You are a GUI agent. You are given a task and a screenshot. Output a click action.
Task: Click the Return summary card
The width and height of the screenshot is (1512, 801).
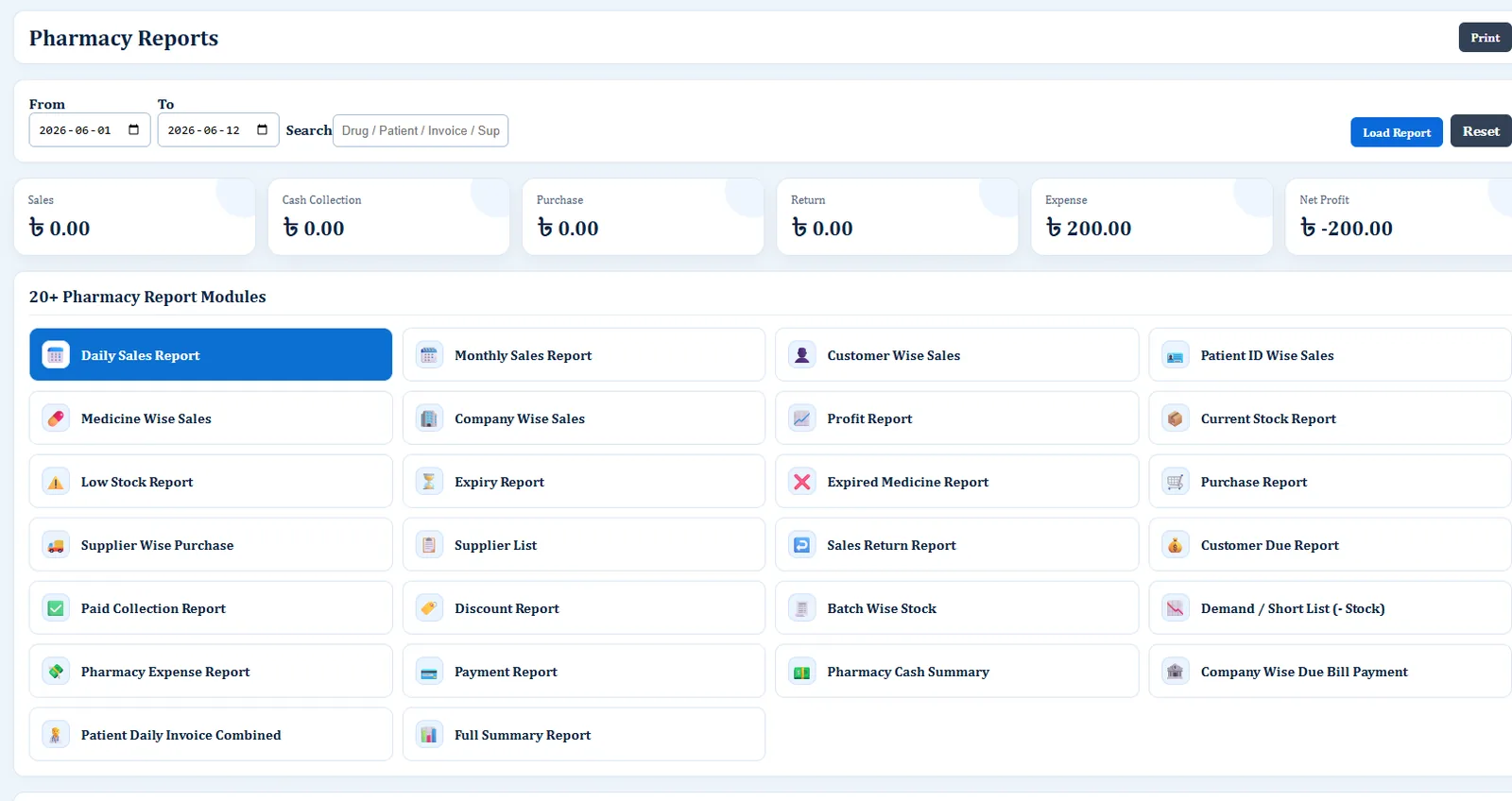pos(897,216)
